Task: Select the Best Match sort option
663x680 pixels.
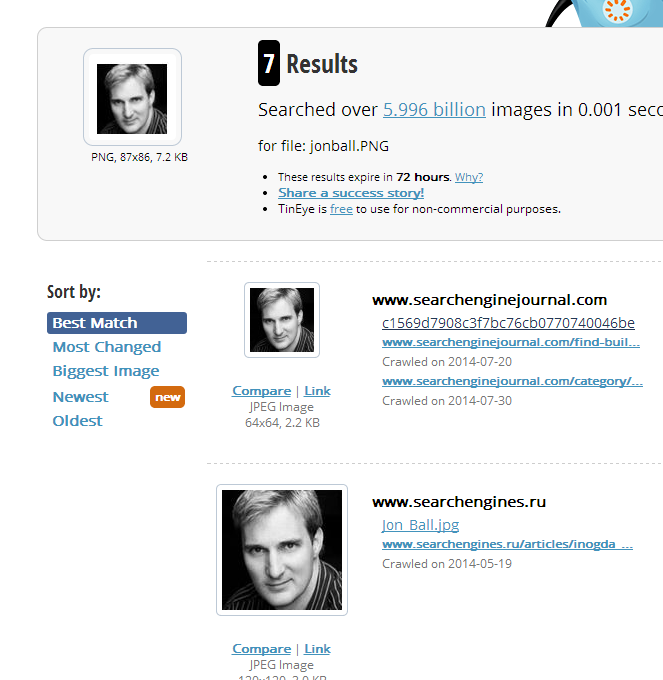Action: 117,323
